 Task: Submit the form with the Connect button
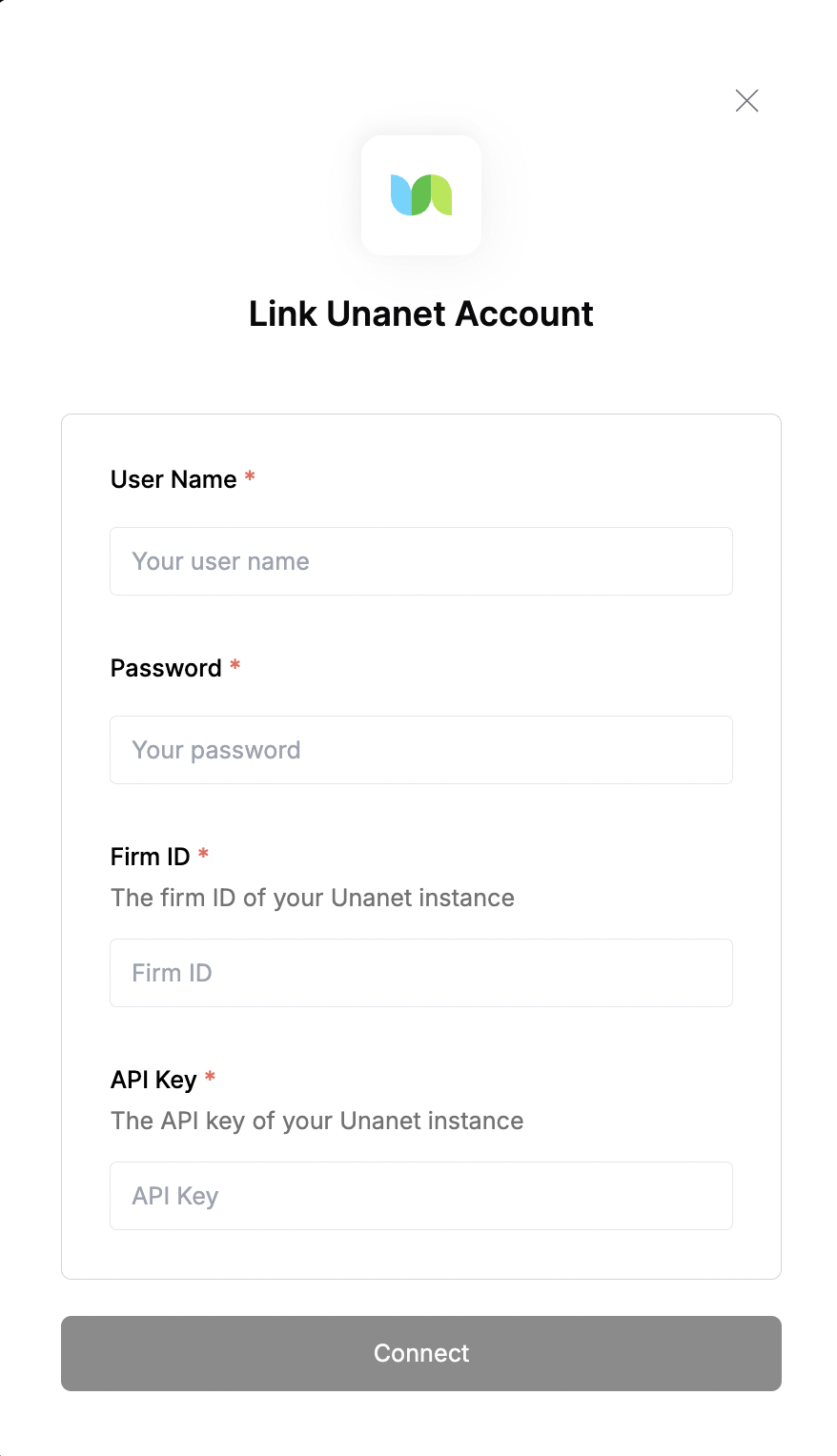tap(421, 1353)
